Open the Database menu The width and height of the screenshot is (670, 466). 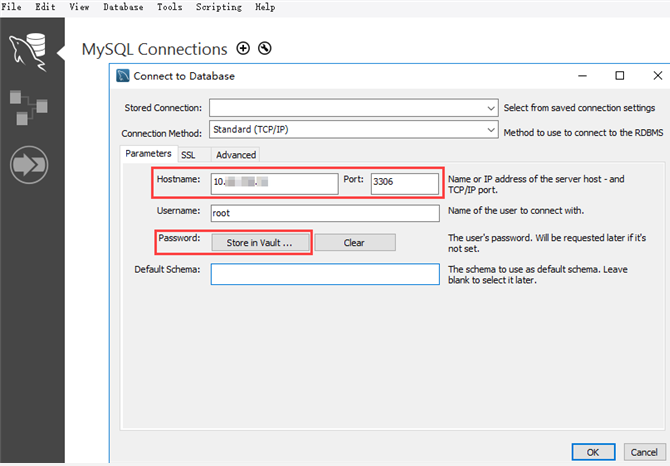point(123,7)
